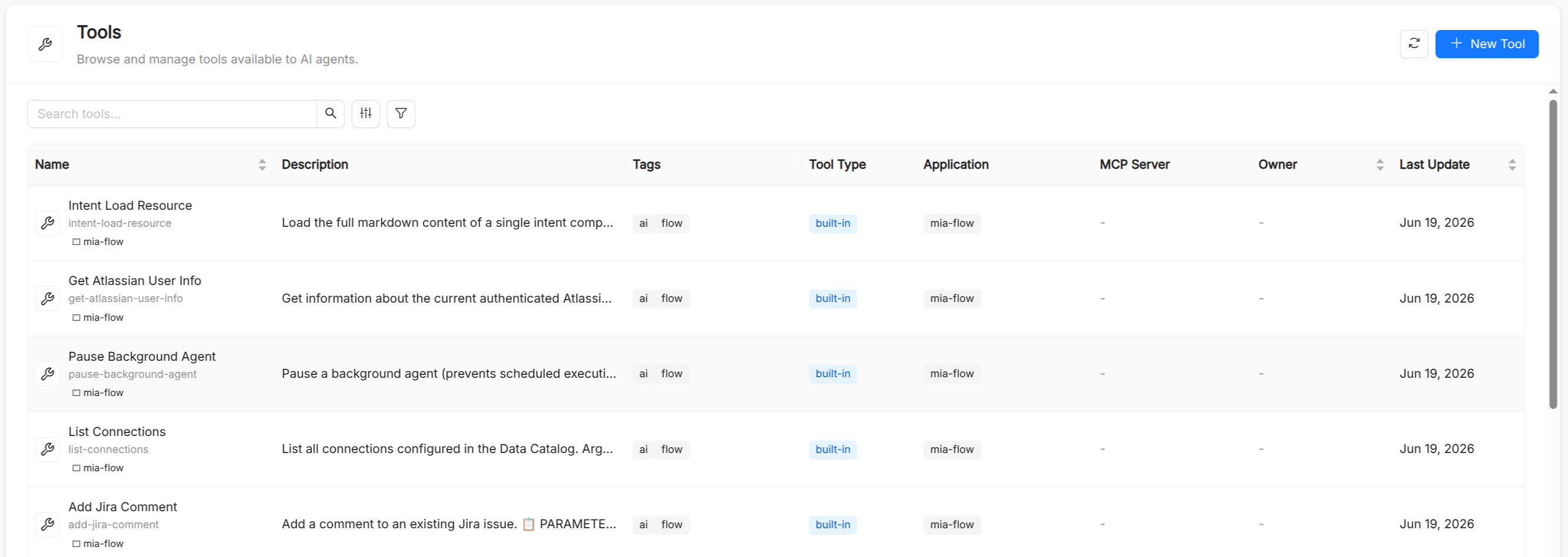Click Jun 19, 2026 date in List Connections row
Screen dimensions: 1568x557
(1436, 449)
